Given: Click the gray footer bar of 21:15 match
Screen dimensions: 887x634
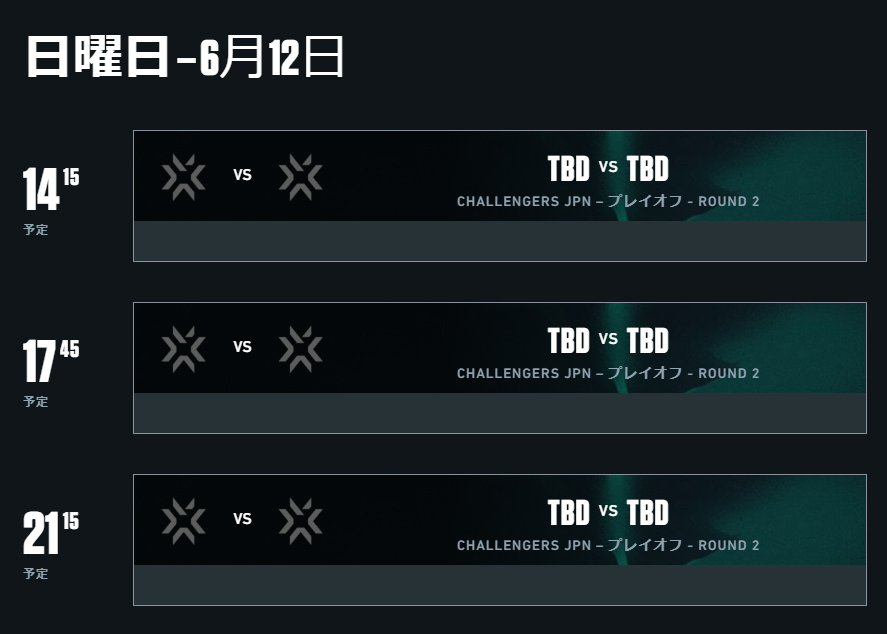Looking at the screenshot, I should tap(500, 585).
